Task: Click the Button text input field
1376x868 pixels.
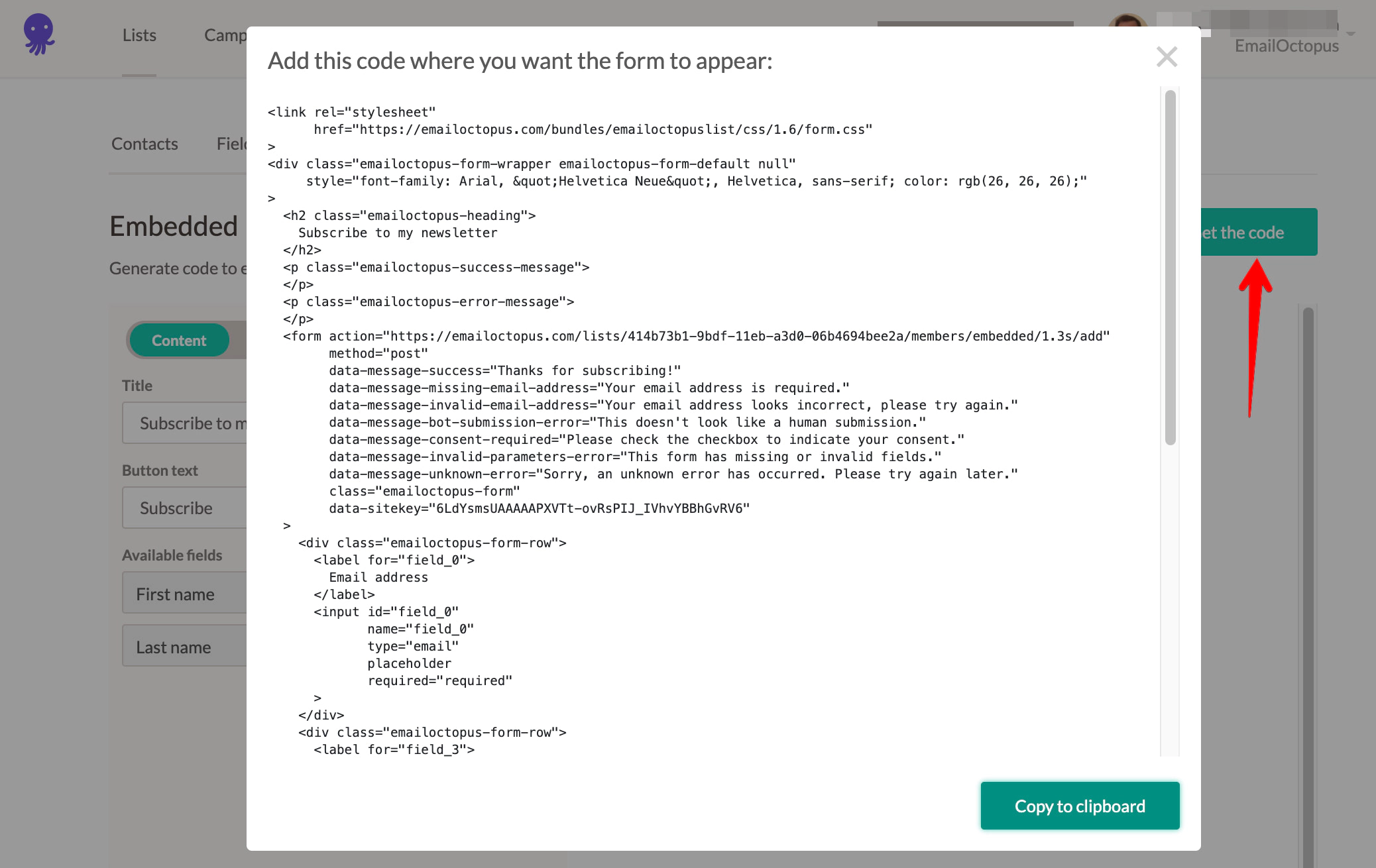Action: (186, 508)
